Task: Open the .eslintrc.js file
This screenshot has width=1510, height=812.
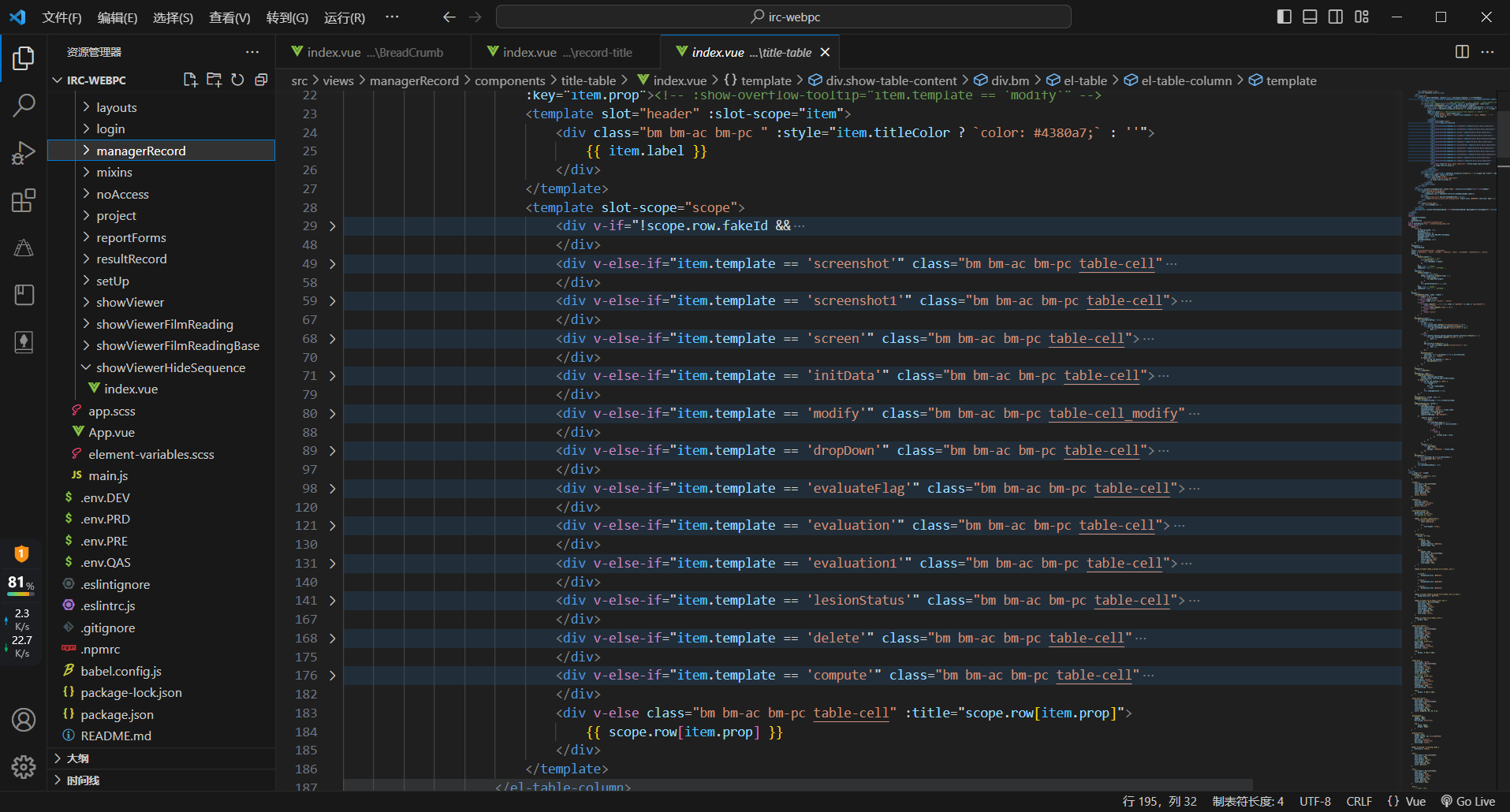Action: 161,605
